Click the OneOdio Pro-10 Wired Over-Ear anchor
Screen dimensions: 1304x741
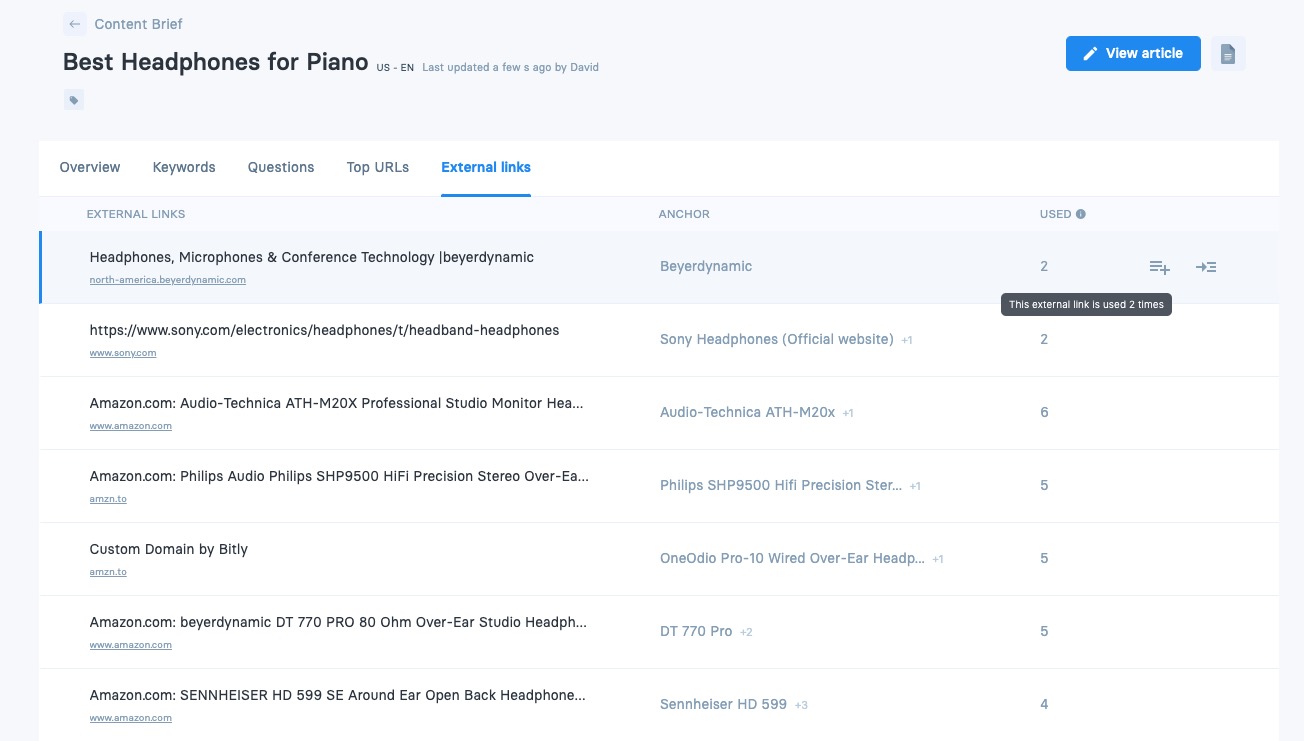[793, 558]
